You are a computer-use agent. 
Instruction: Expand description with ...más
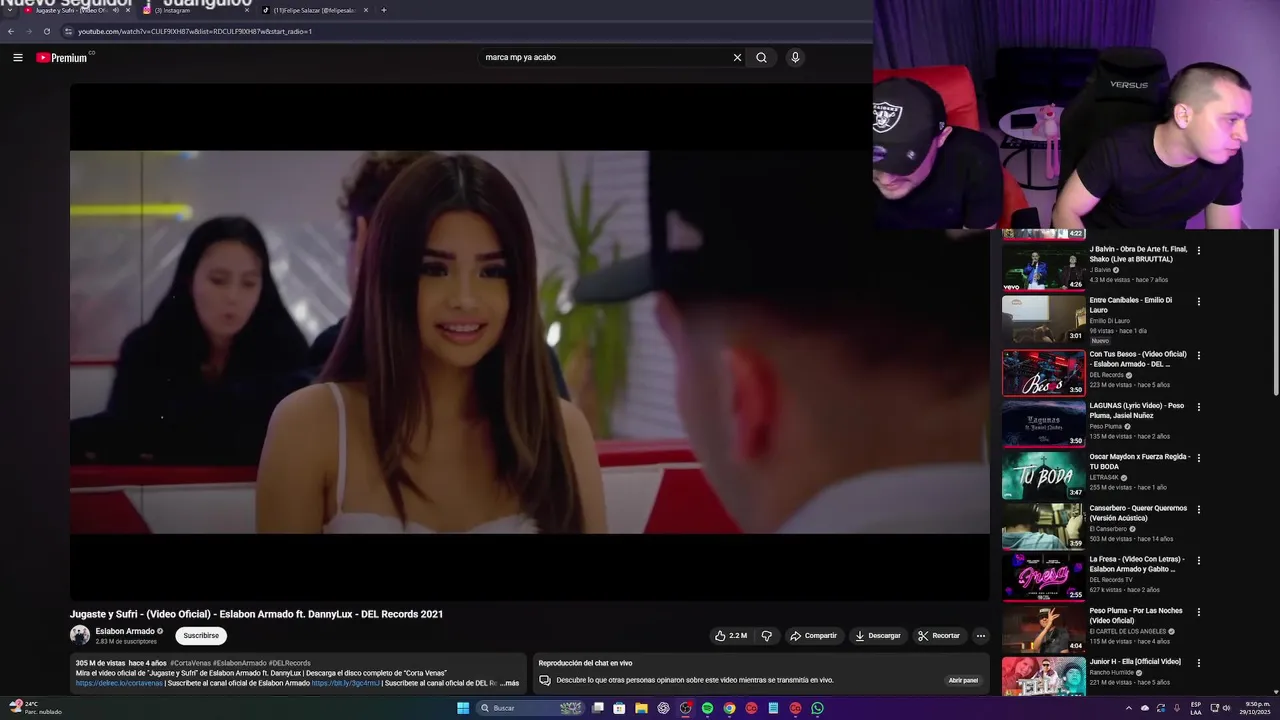(x=509, y=683)
